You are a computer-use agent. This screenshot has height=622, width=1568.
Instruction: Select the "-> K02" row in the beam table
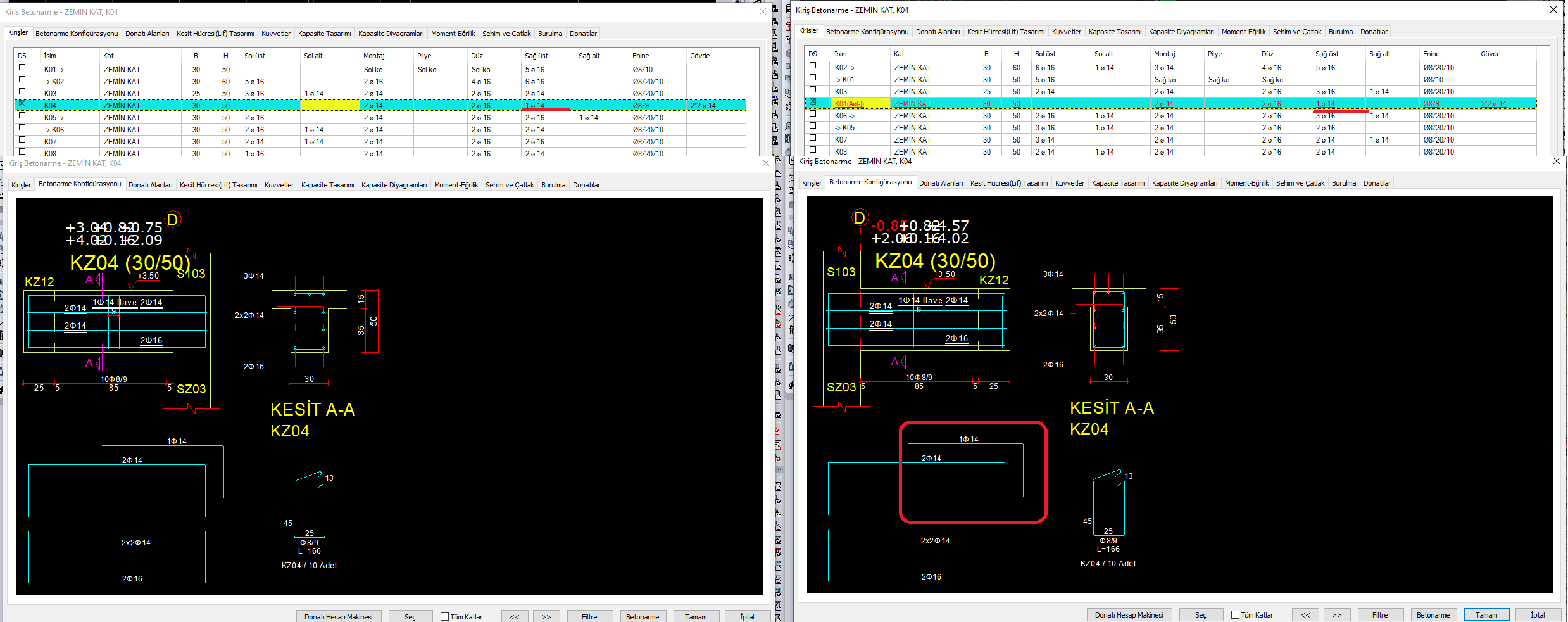[54, 82]
